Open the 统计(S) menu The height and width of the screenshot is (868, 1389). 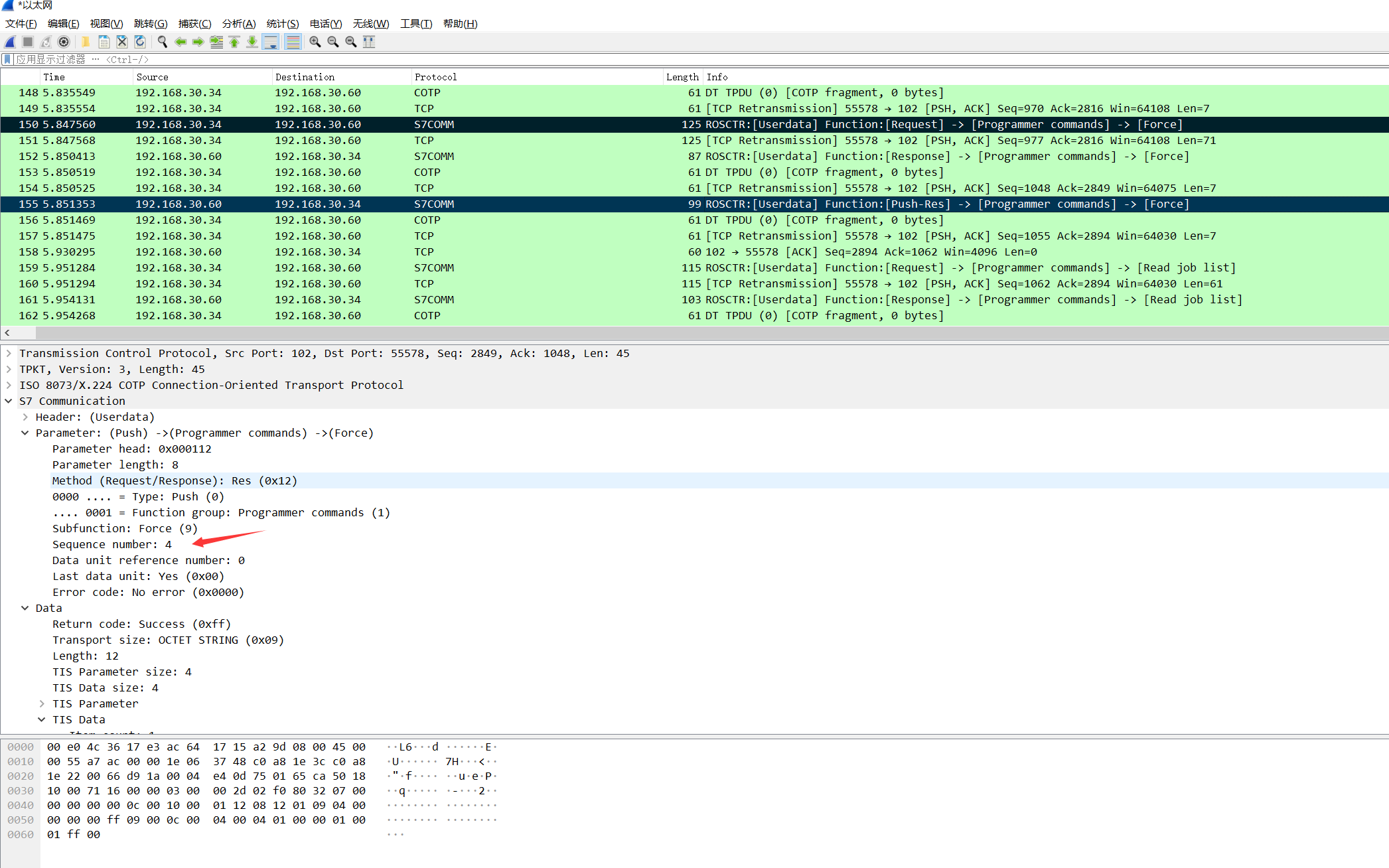[x=282, y=24]
